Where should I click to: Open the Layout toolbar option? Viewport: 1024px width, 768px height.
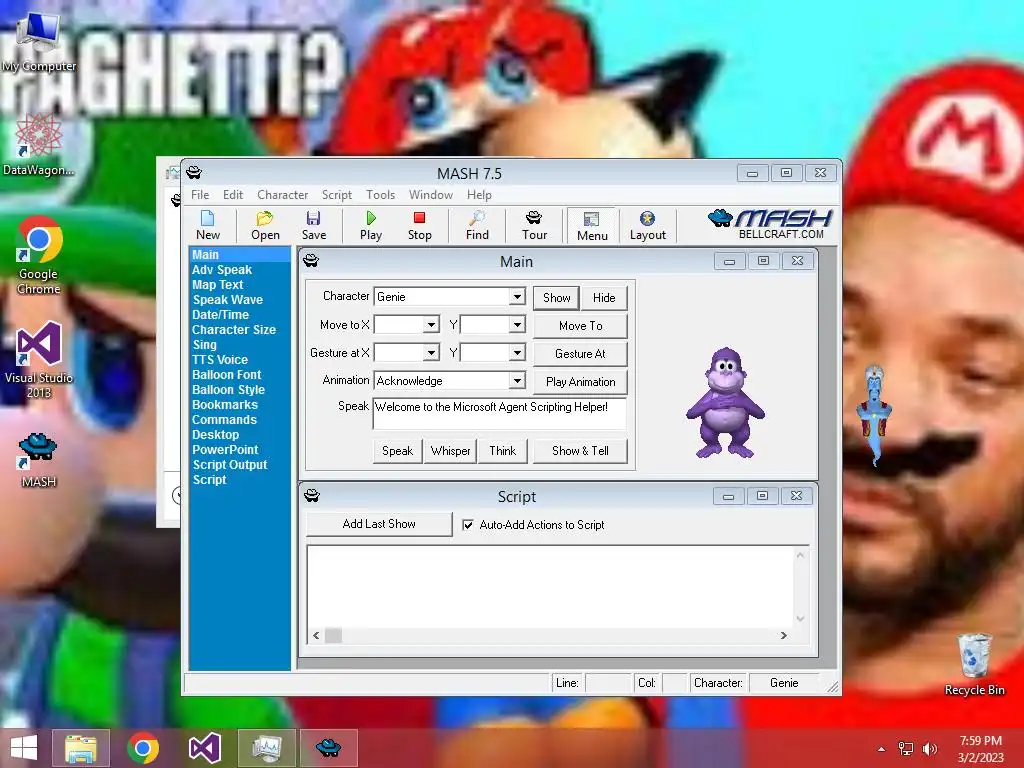pyautogui.click(x=647, y=225)
